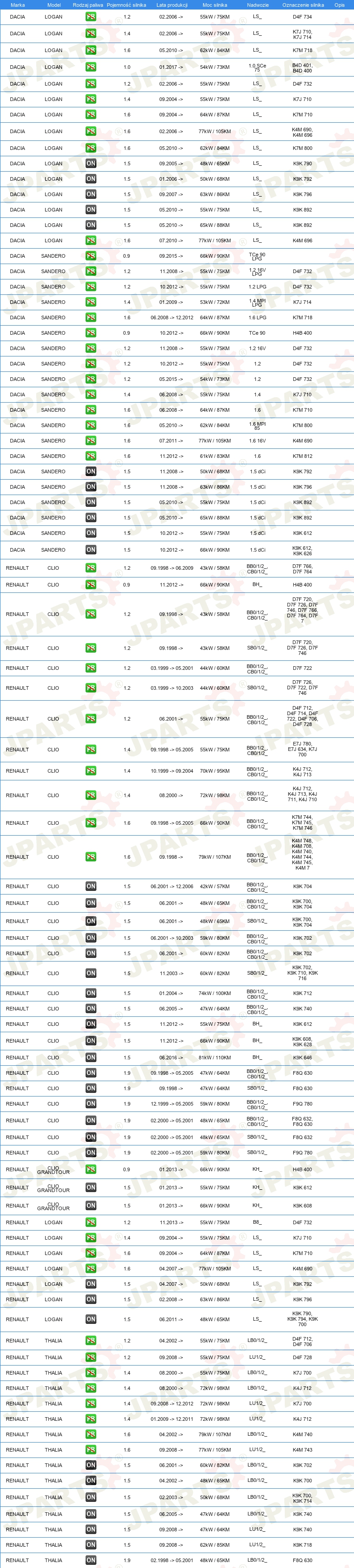Click petrol icon in Clio Grandtour H4B 400 row

(x=91, y=1169)
